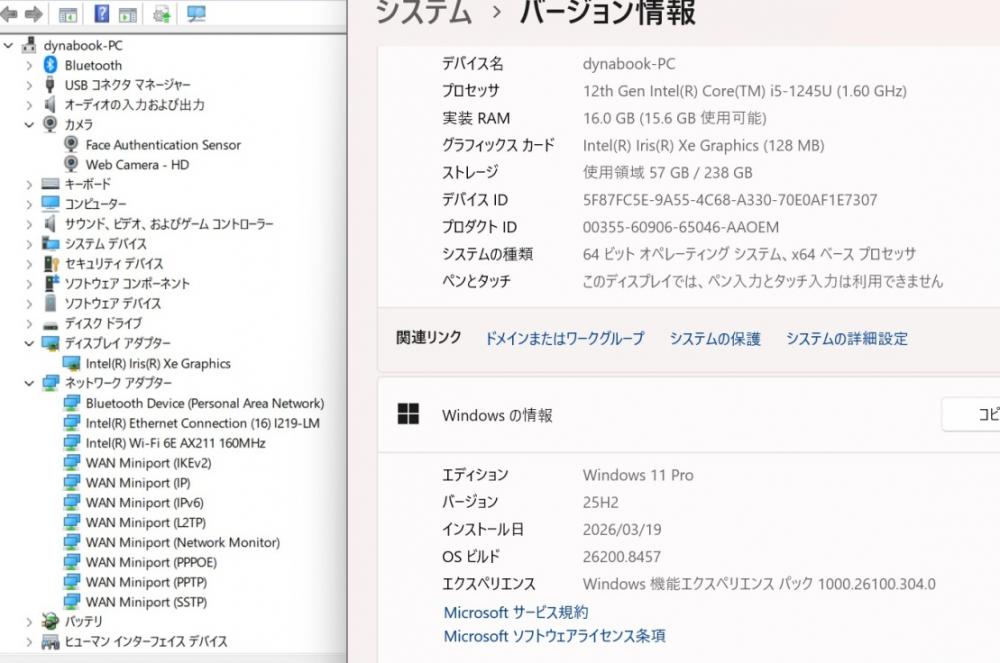
Task: Expand the Bluetooth category
Action: (29, 65)
